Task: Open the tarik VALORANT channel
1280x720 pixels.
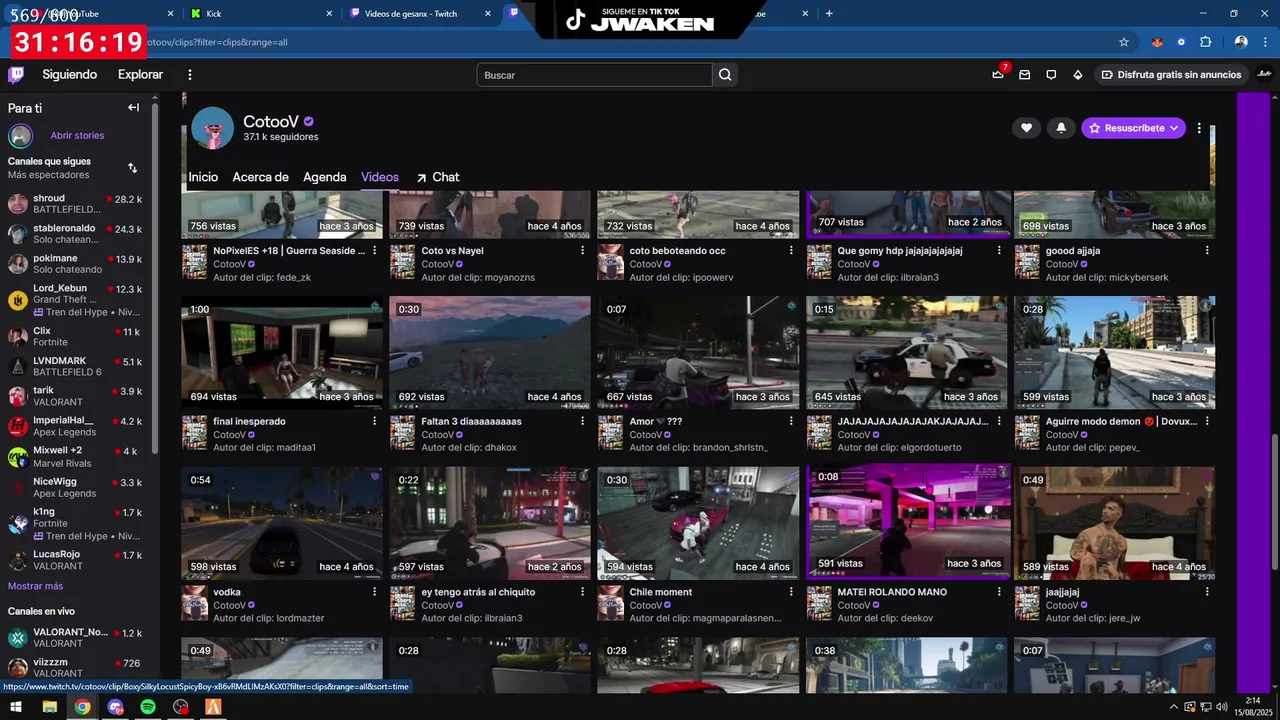Action: pos(77,396)
